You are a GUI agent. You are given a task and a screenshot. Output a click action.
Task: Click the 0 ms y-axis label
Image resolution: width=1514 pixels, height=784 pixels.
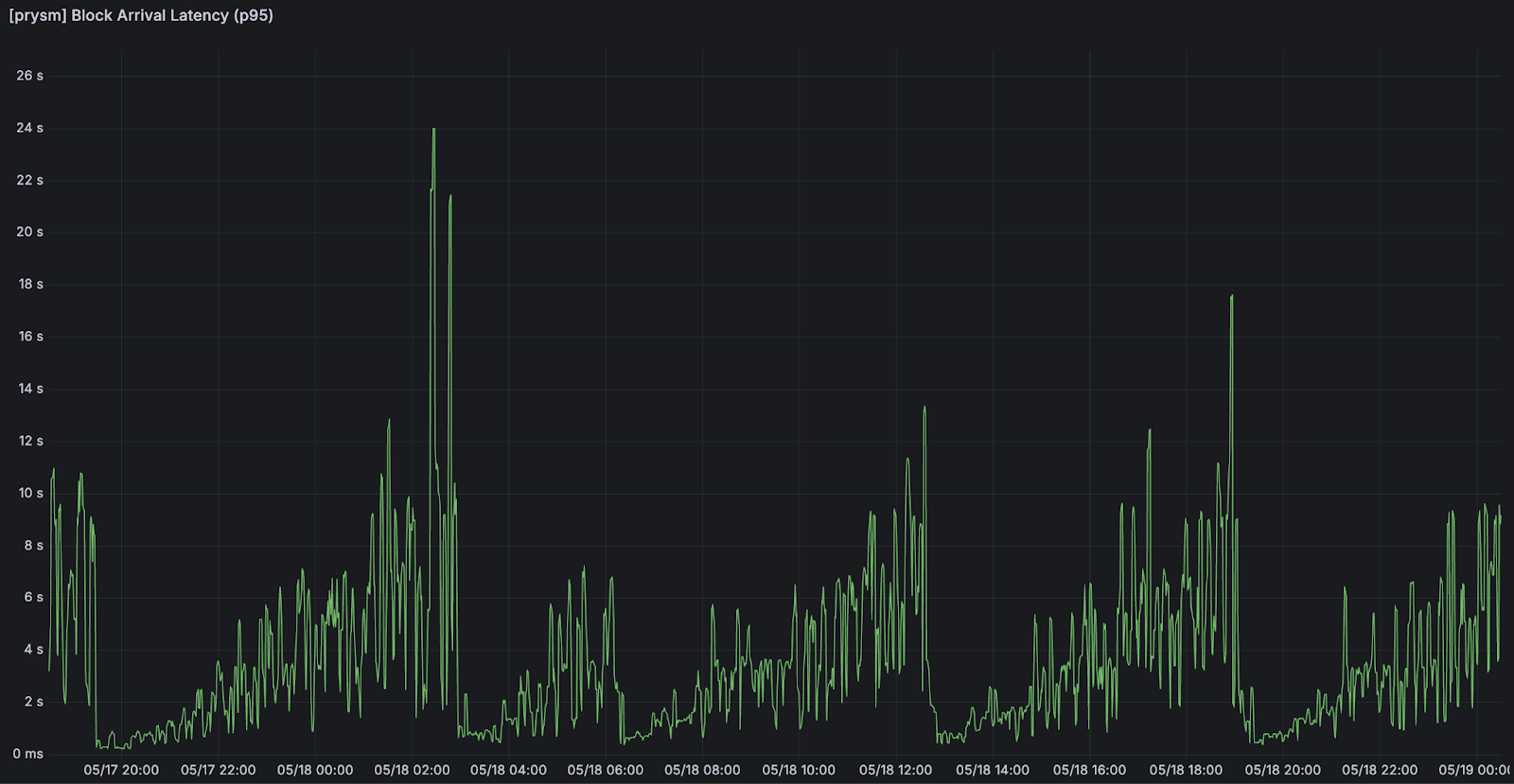tap(28, 754)
